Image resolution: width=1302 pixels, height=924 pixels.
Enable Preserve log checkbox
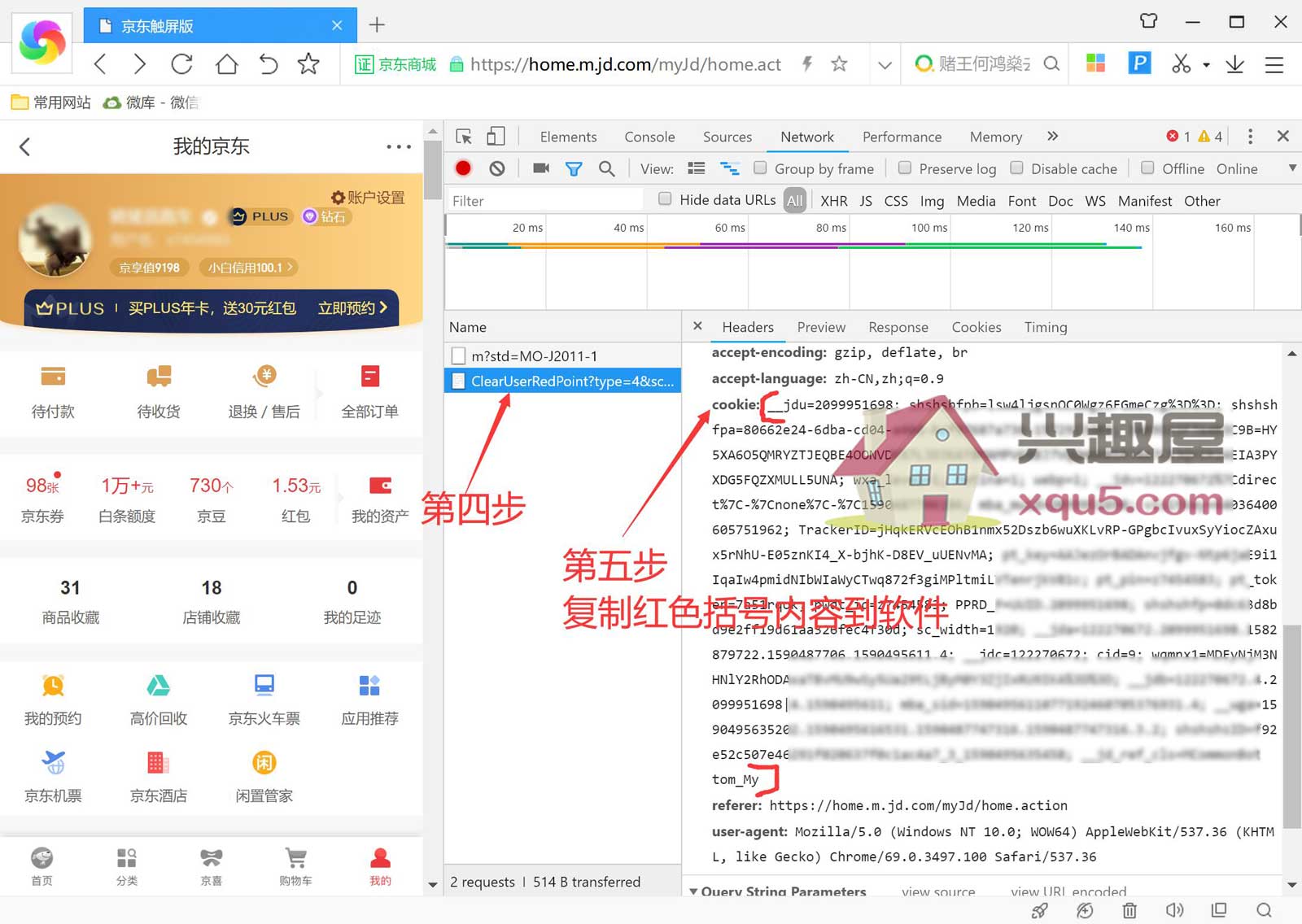[904, 168]
